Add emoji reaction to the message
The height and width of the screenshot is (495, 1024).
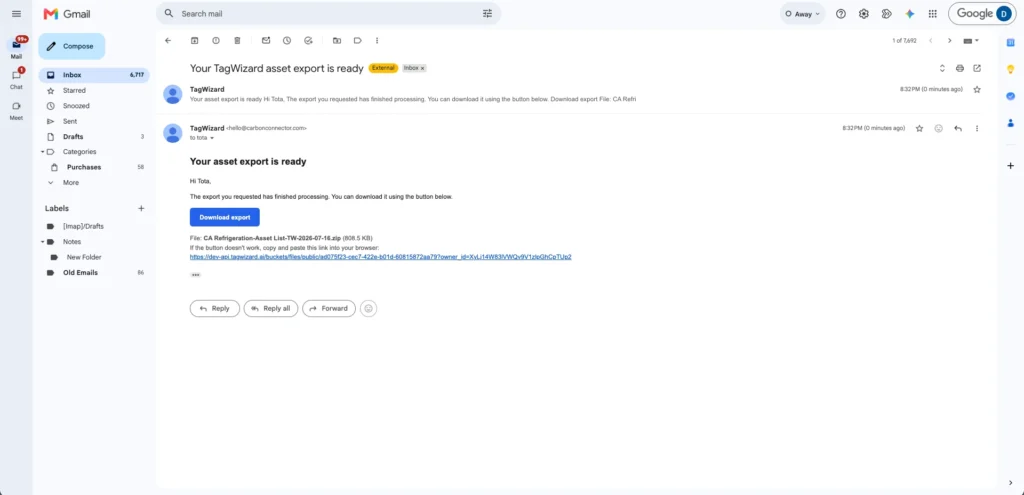tap(938, 128)
